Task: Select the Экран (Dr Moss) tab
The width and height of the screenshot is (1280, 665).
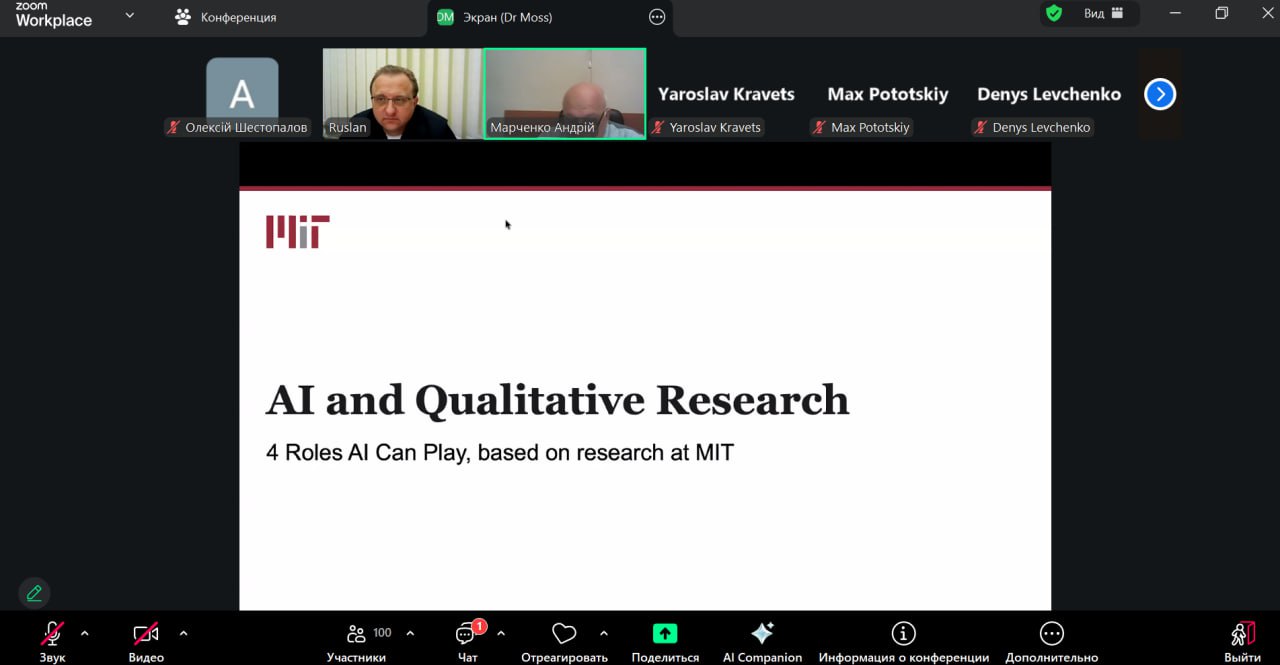Action: (507, 17)
